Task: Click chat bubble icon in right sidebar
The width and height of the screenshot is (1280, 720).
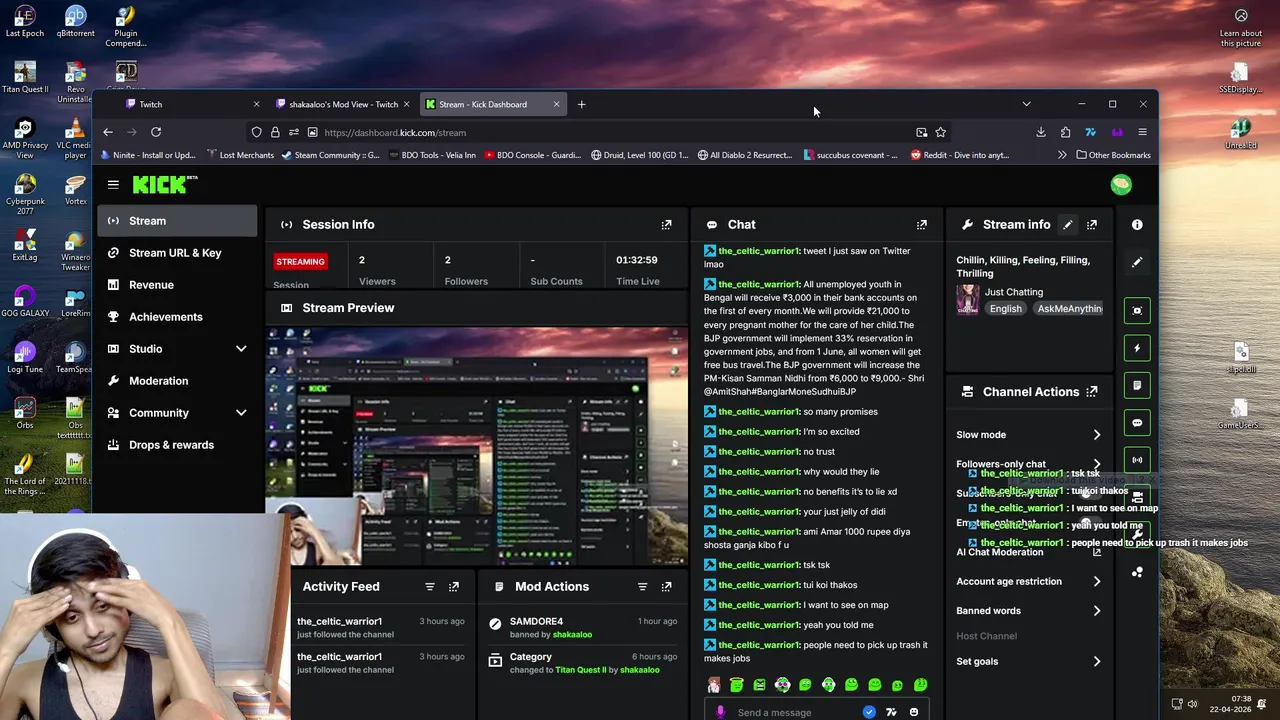Action: pyautogui.click(x=1137, y=423)
